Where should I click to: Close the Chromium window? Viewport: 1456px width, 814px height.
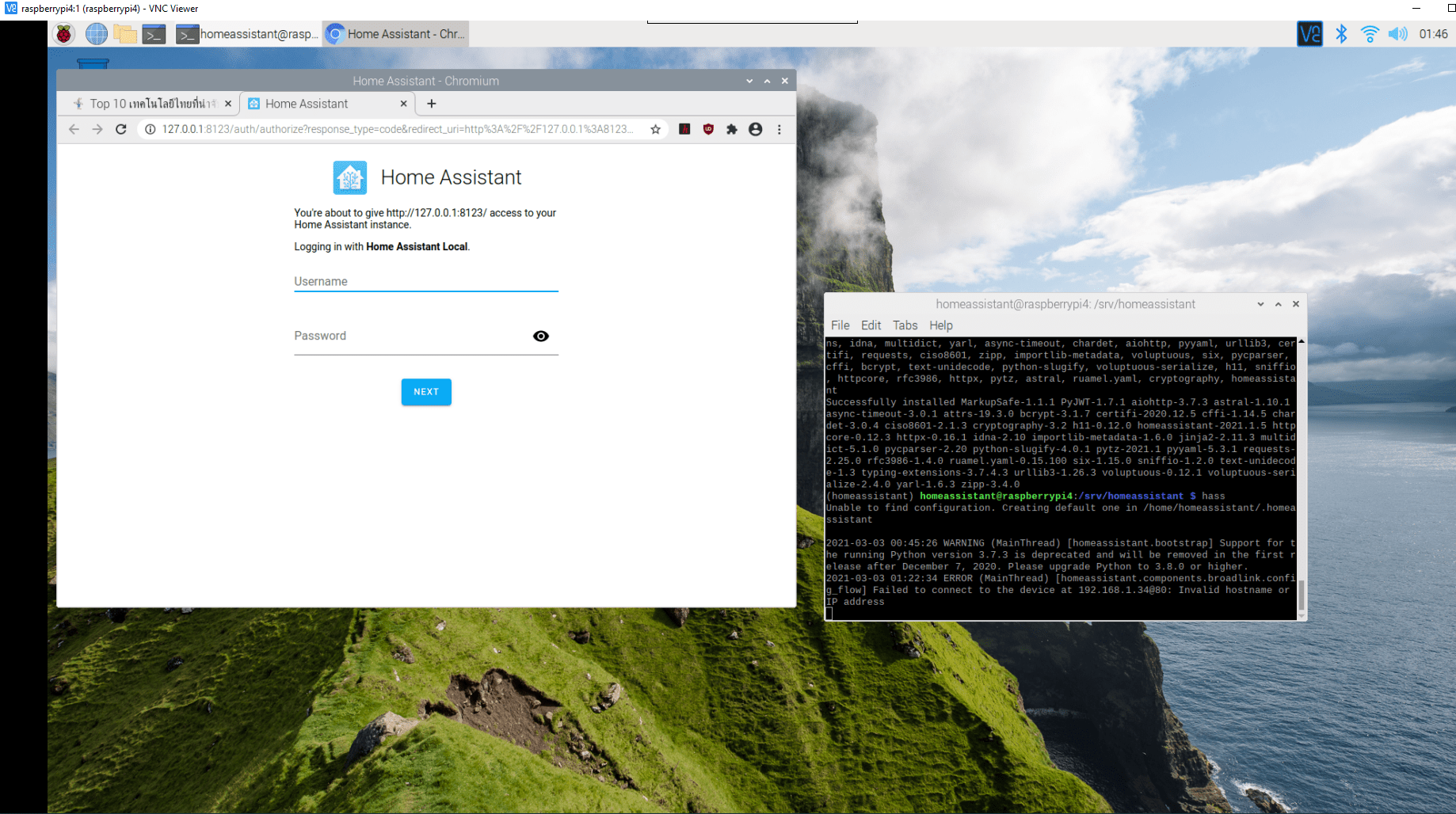785,81
